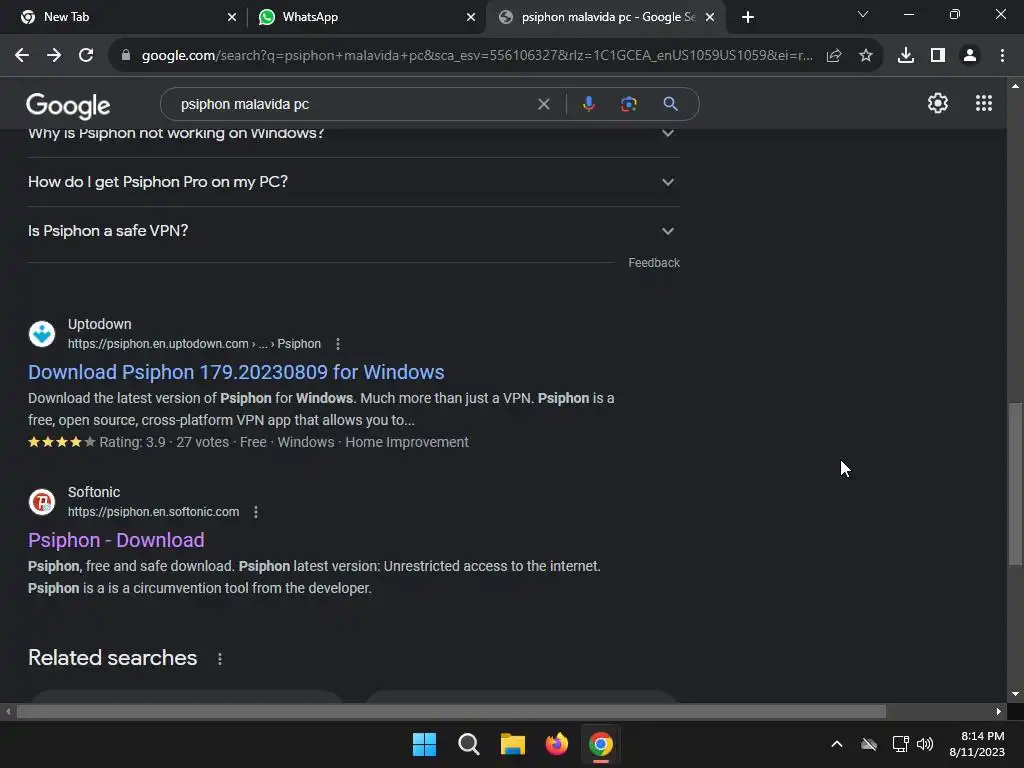Viewport: 1024px width, 768px height.
Task: Search by image with Google Lens
Action: pyautogui.click(x=629, y=104)
